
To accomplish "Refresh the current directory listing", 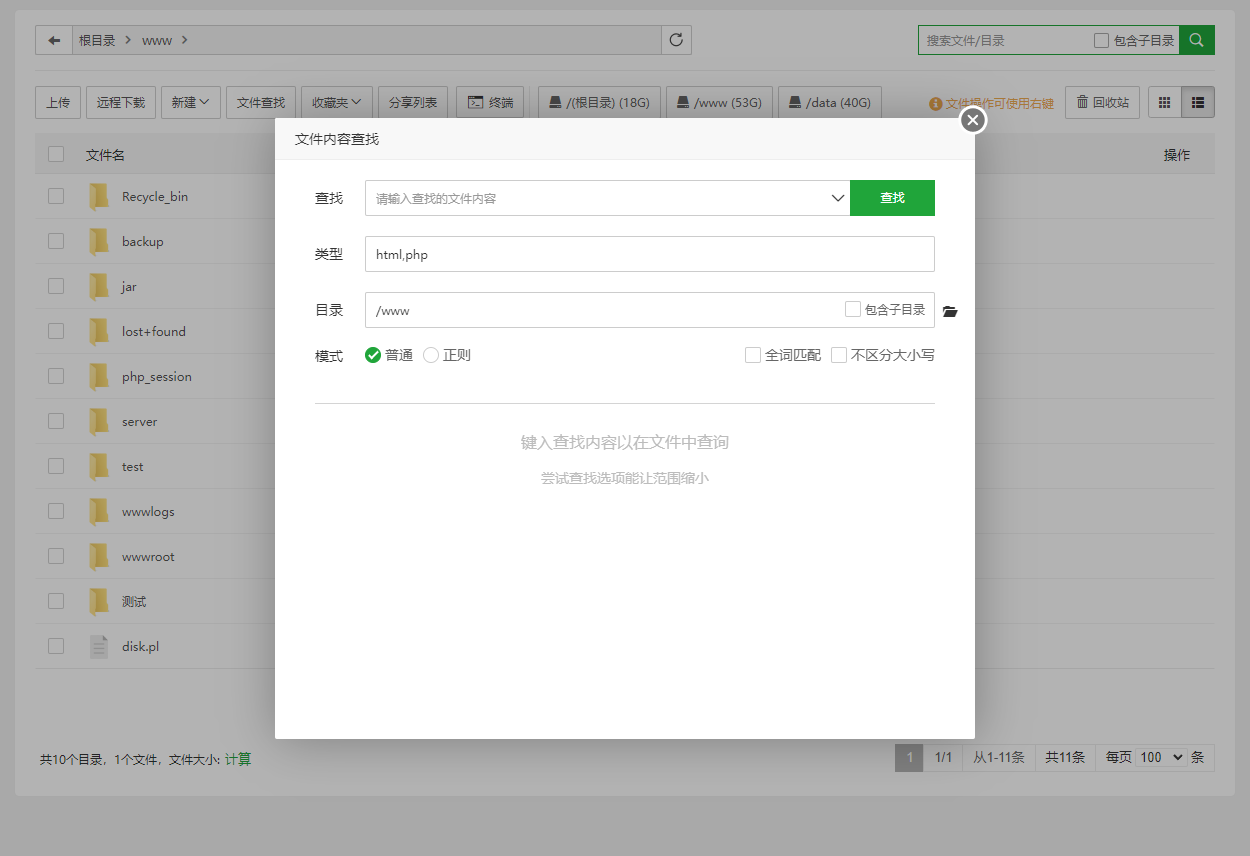I will (x=676, y=40).
